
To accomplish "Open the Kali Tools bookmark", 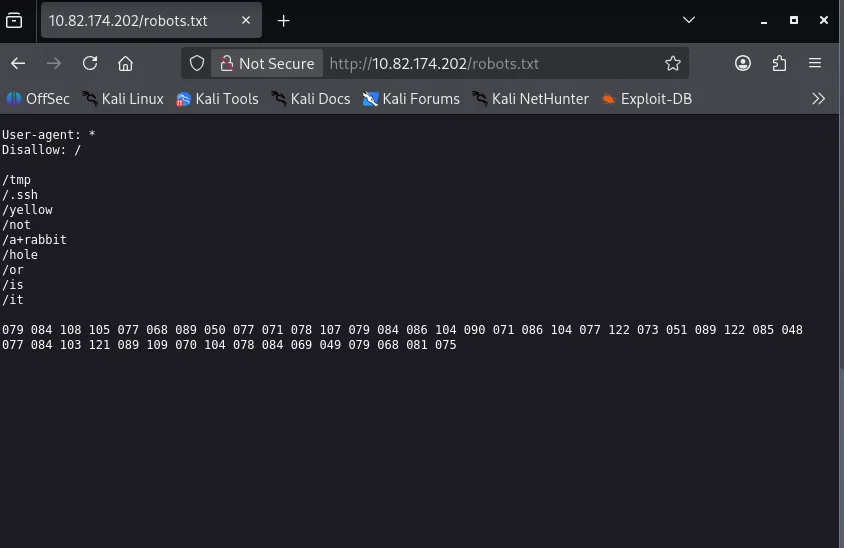I will point(217,98).
